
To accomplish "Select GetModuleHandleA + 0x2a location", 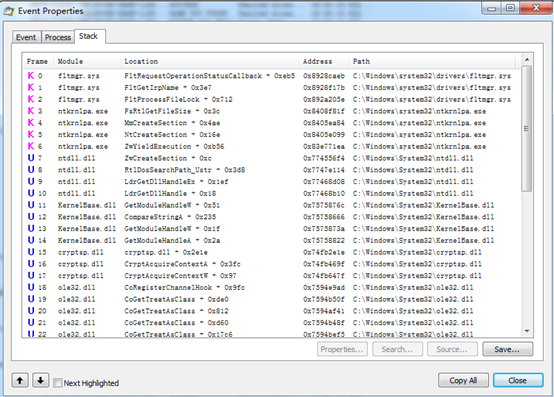I will 172,240.
